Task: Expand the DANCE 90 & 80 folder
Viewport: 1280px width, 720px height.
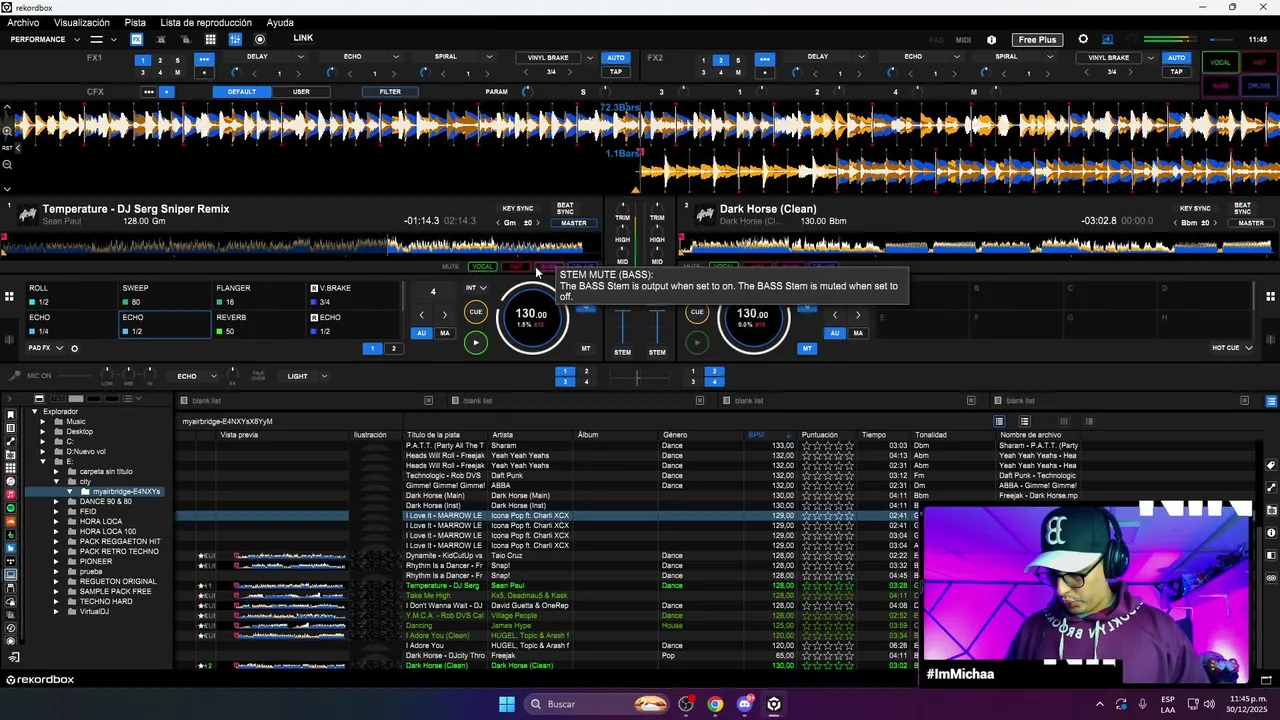Action: click(56, 501)
